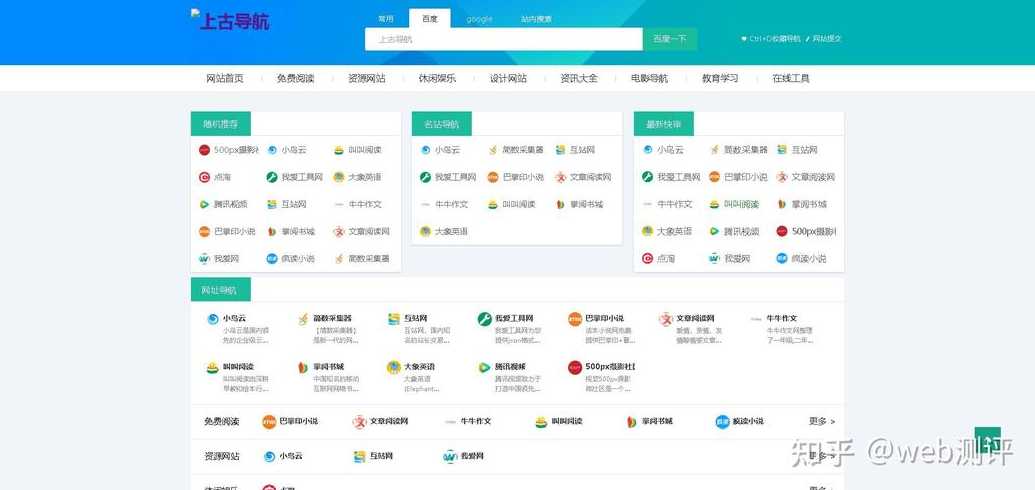The image size is (1035, 490).
Task: Open 互站网 icon in 名站导航 panel
Action: 560,150
